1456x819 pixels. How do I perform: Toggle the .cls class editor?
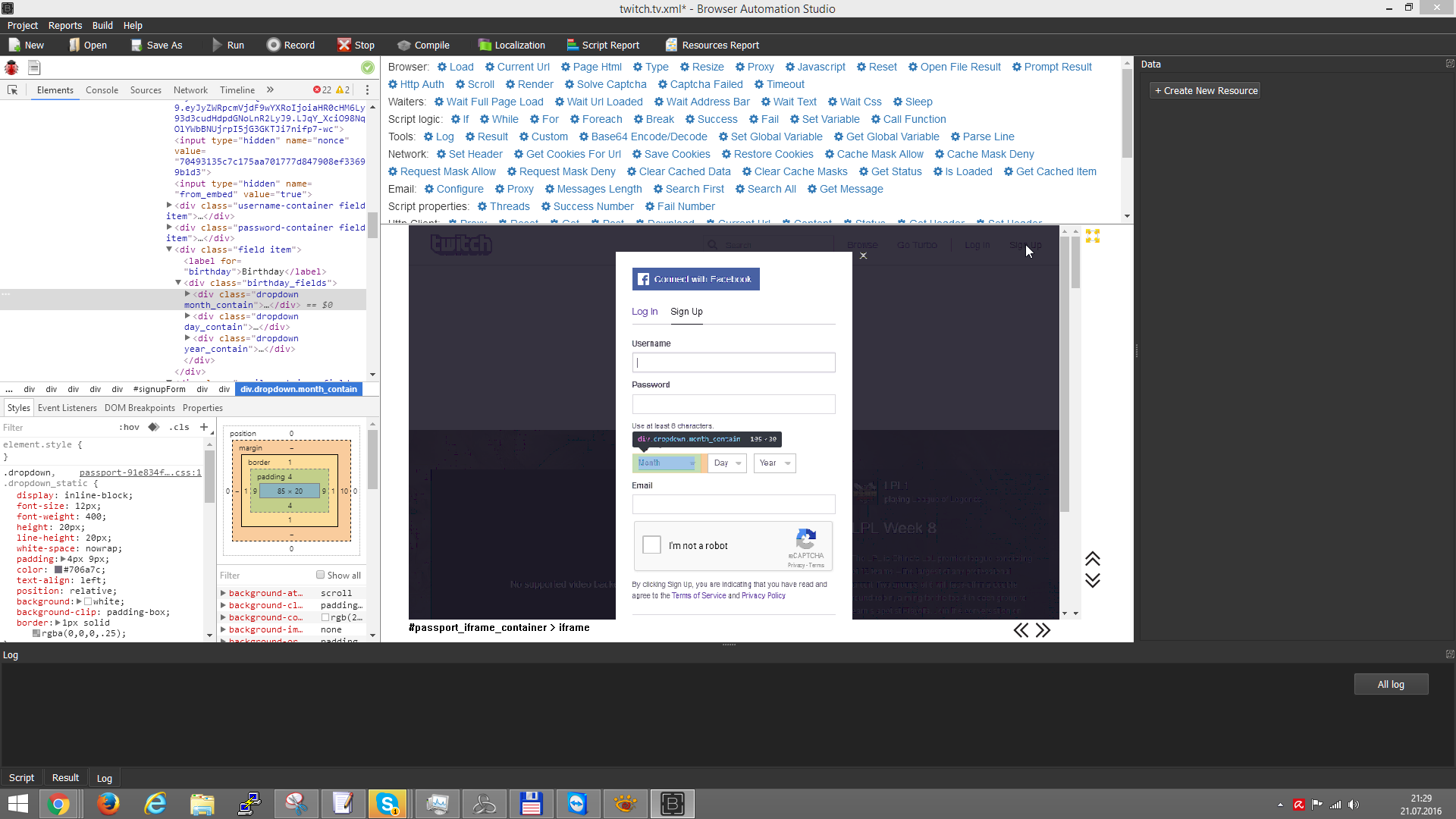179,427
